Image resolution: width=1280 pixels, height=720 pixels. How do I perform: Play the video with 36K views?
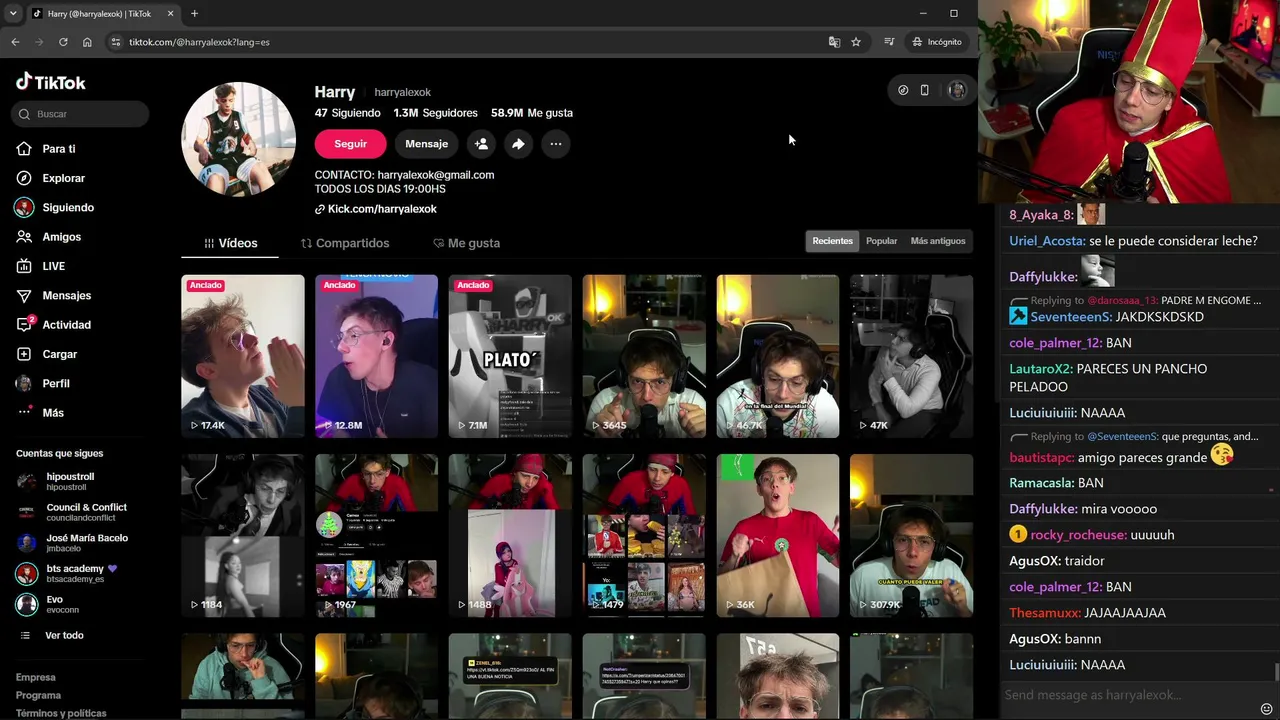pos(778,536)
